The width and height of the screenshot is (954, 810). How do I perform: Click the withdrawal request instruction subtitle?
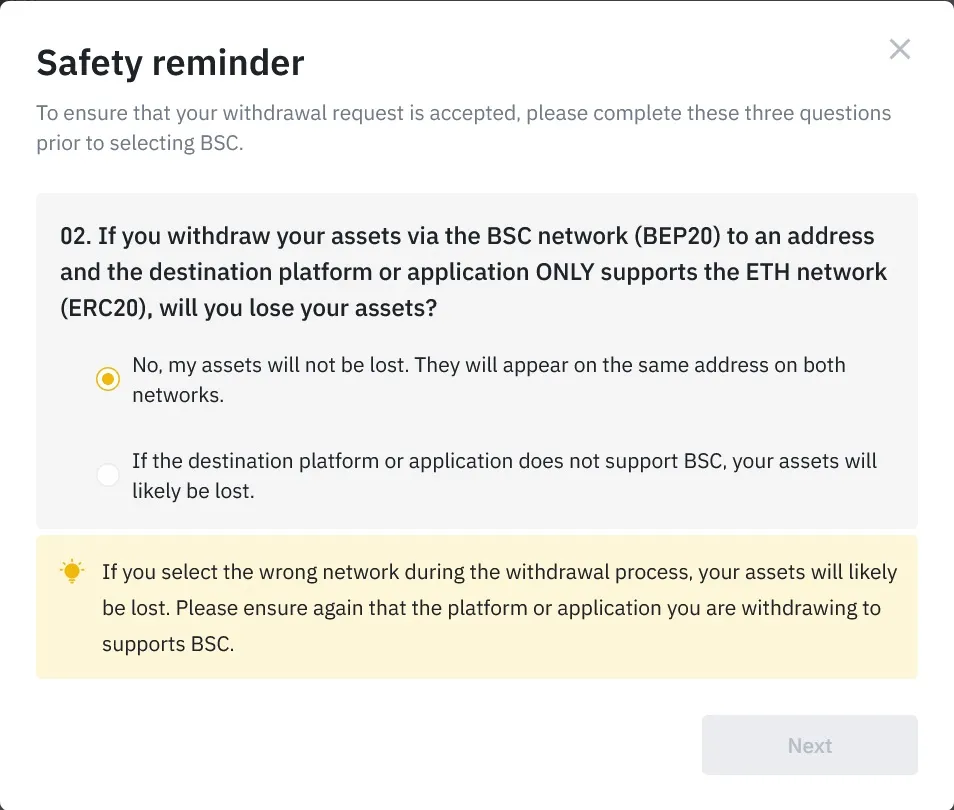coord(464,128)
